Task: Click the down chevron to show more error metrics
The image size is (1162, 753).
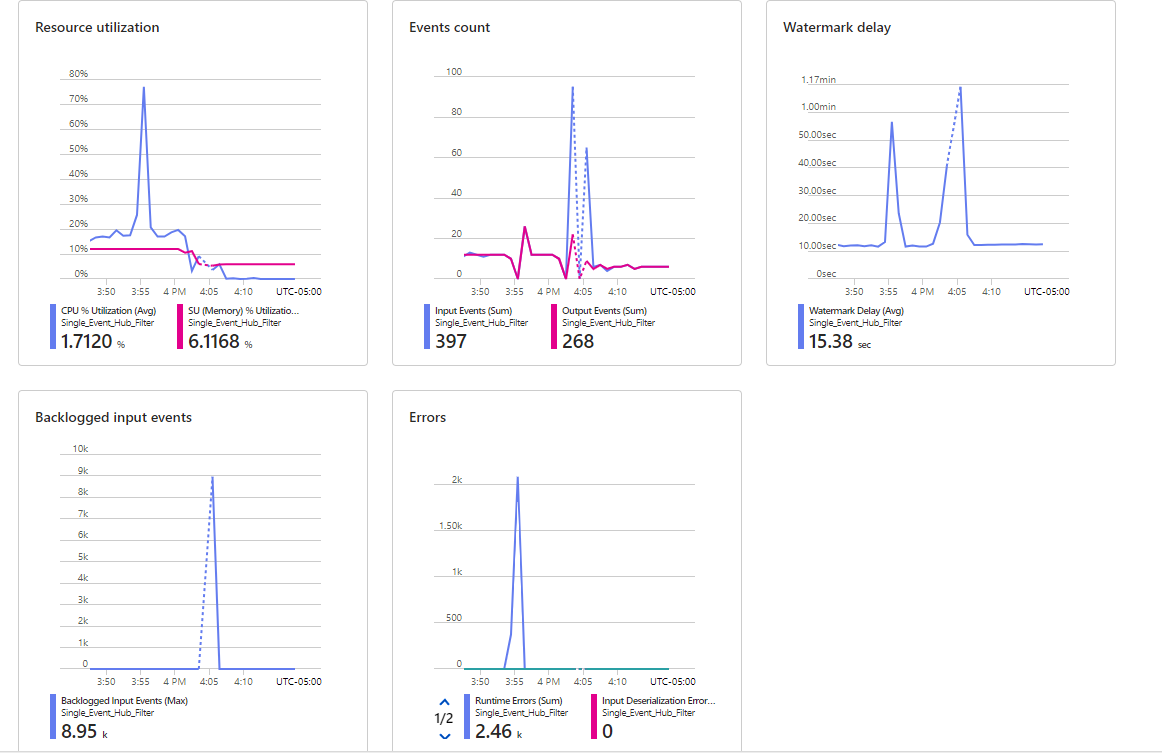Action: [x=445, y=737]
